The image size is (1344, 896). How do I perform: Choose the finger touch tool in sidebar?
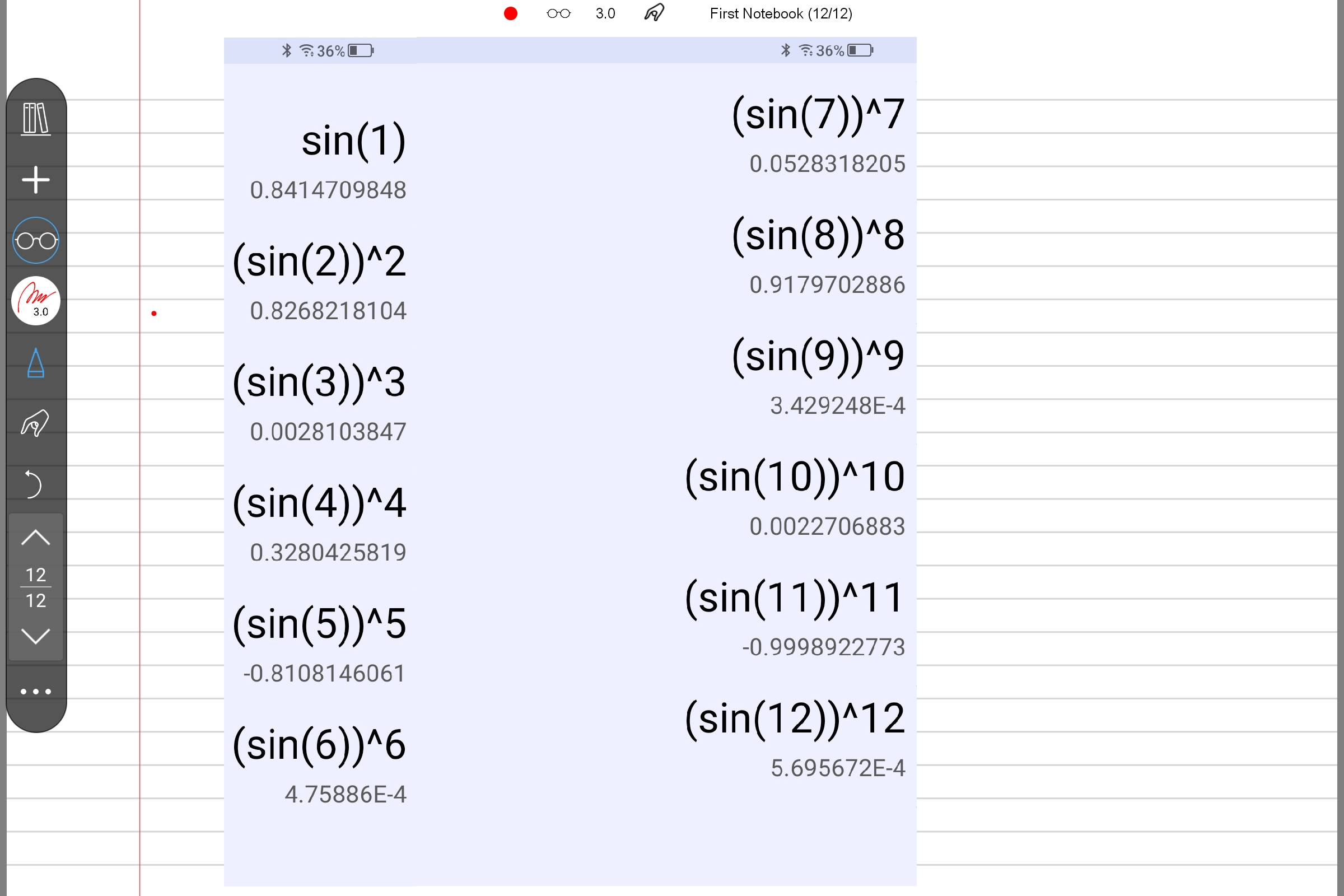click(x=35, y=423)
